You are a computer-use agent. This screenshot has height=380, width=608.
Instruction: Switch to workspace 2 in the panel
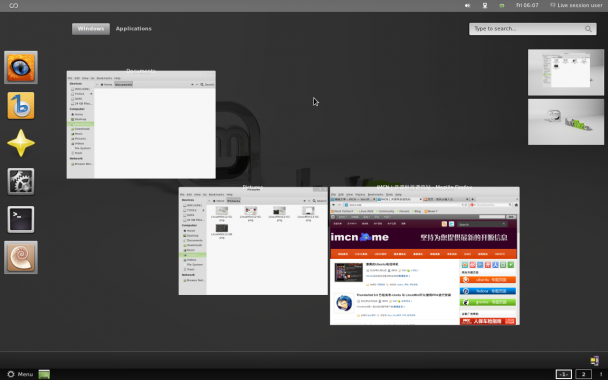pyautogui.click(x=583, y=374)
